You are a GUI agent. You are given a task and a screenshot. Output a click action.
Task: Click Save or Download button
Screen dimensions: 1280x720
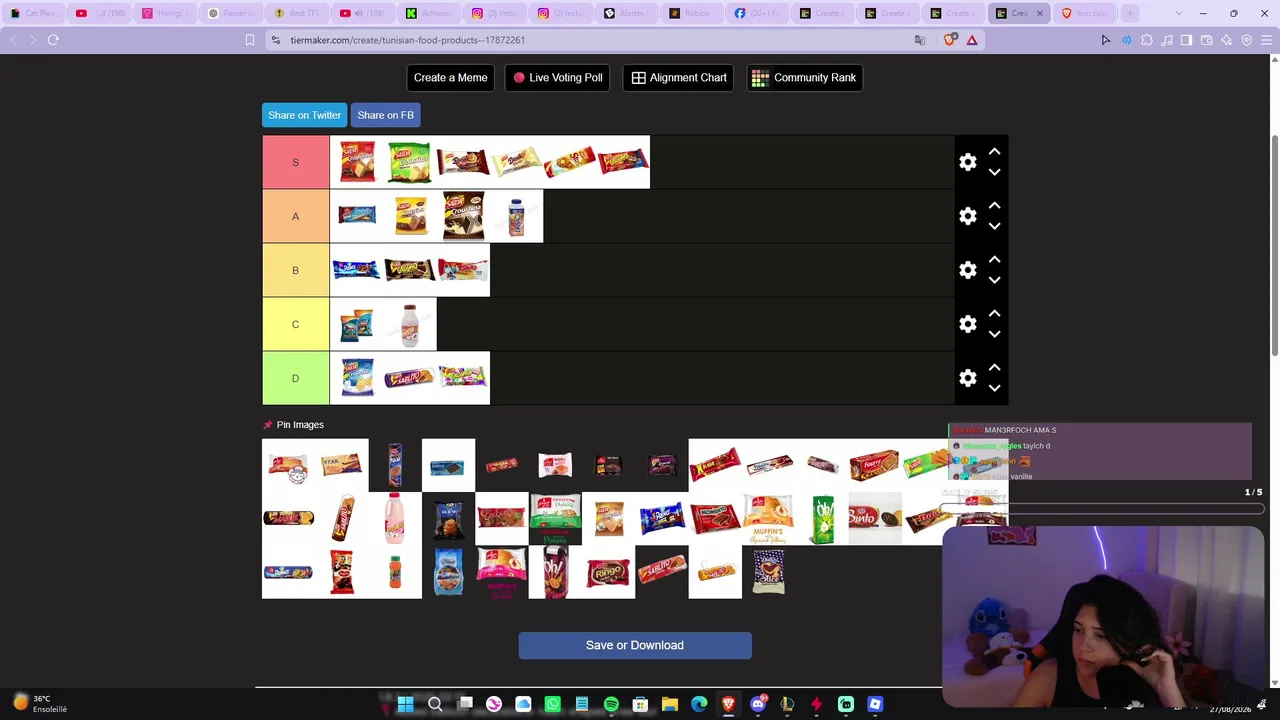pyautogui.click(x=635, y=645)
